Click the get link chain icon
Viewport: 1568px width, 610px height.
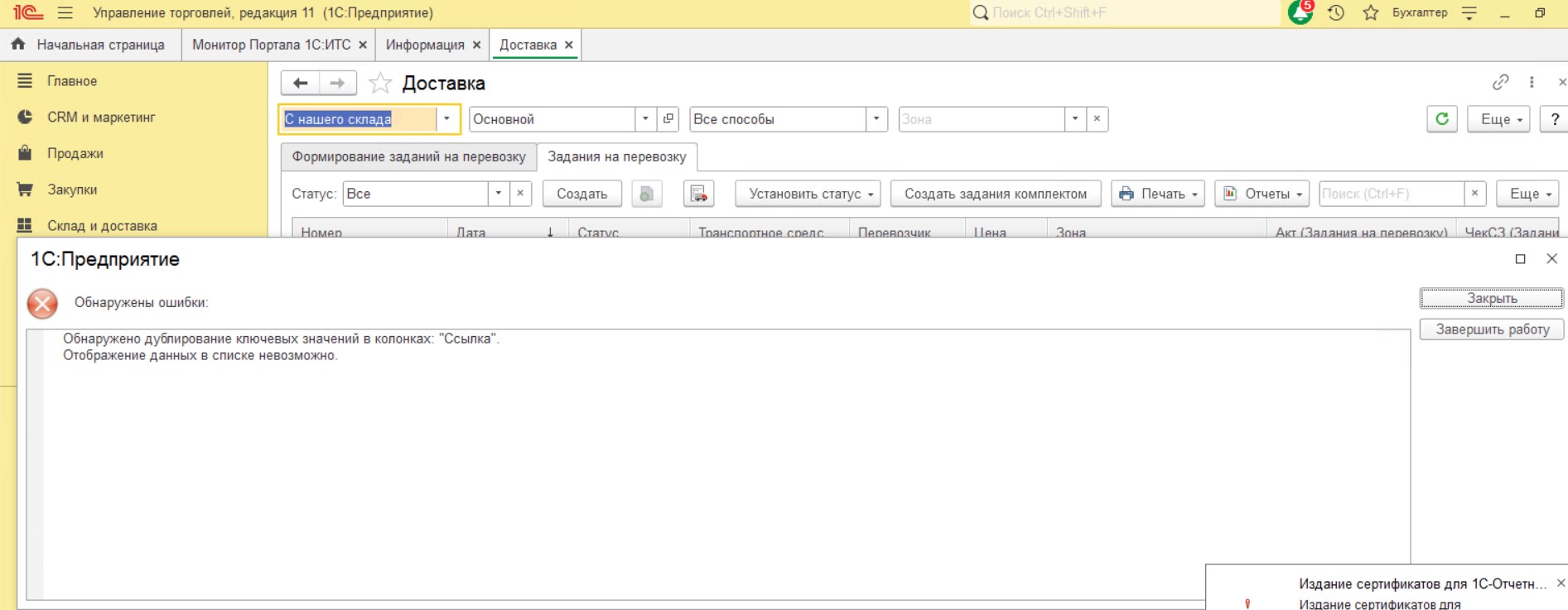[1500, 82]
